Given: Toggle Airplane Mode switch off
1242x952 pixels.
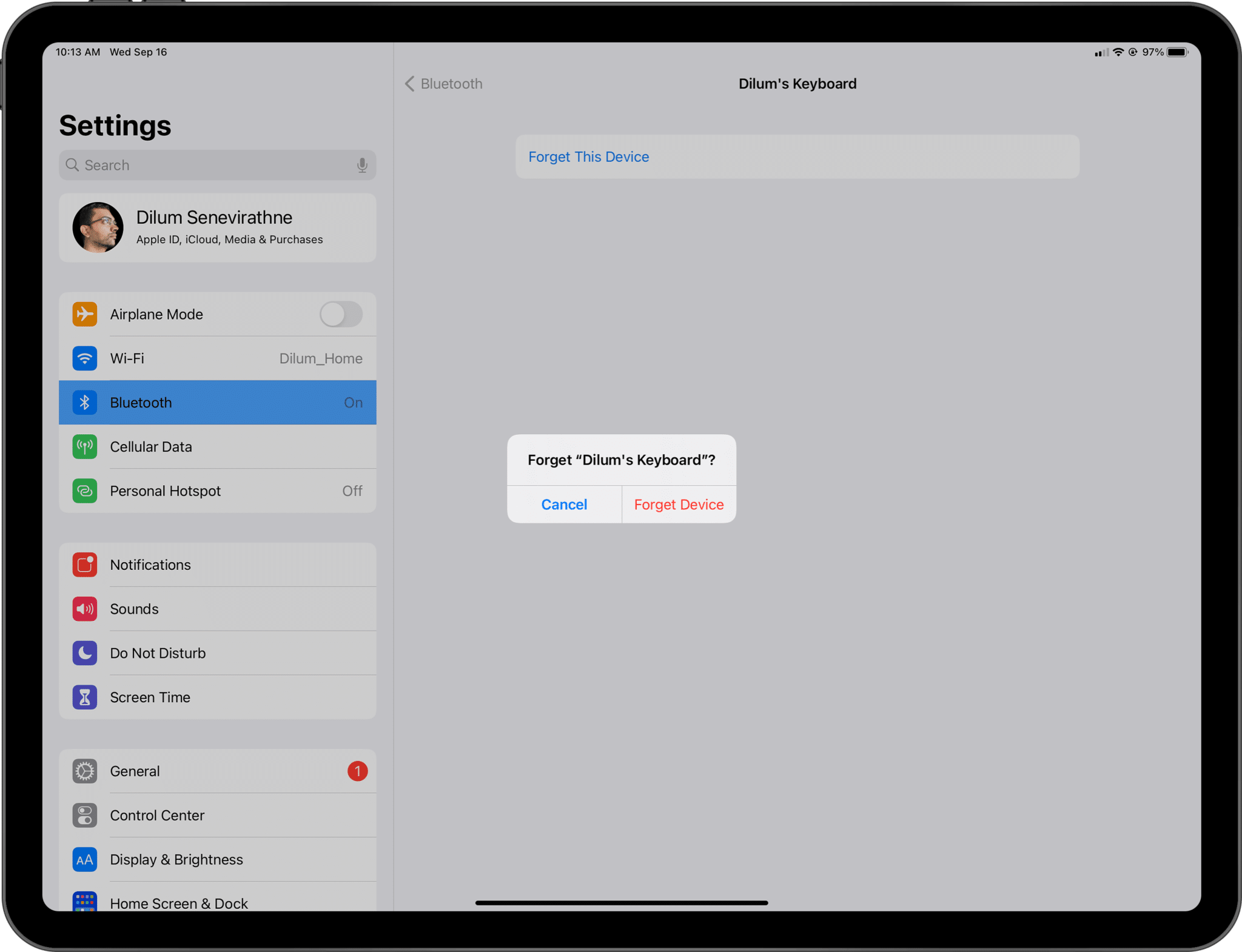Looking at the screenshot, I should point(339,314).
